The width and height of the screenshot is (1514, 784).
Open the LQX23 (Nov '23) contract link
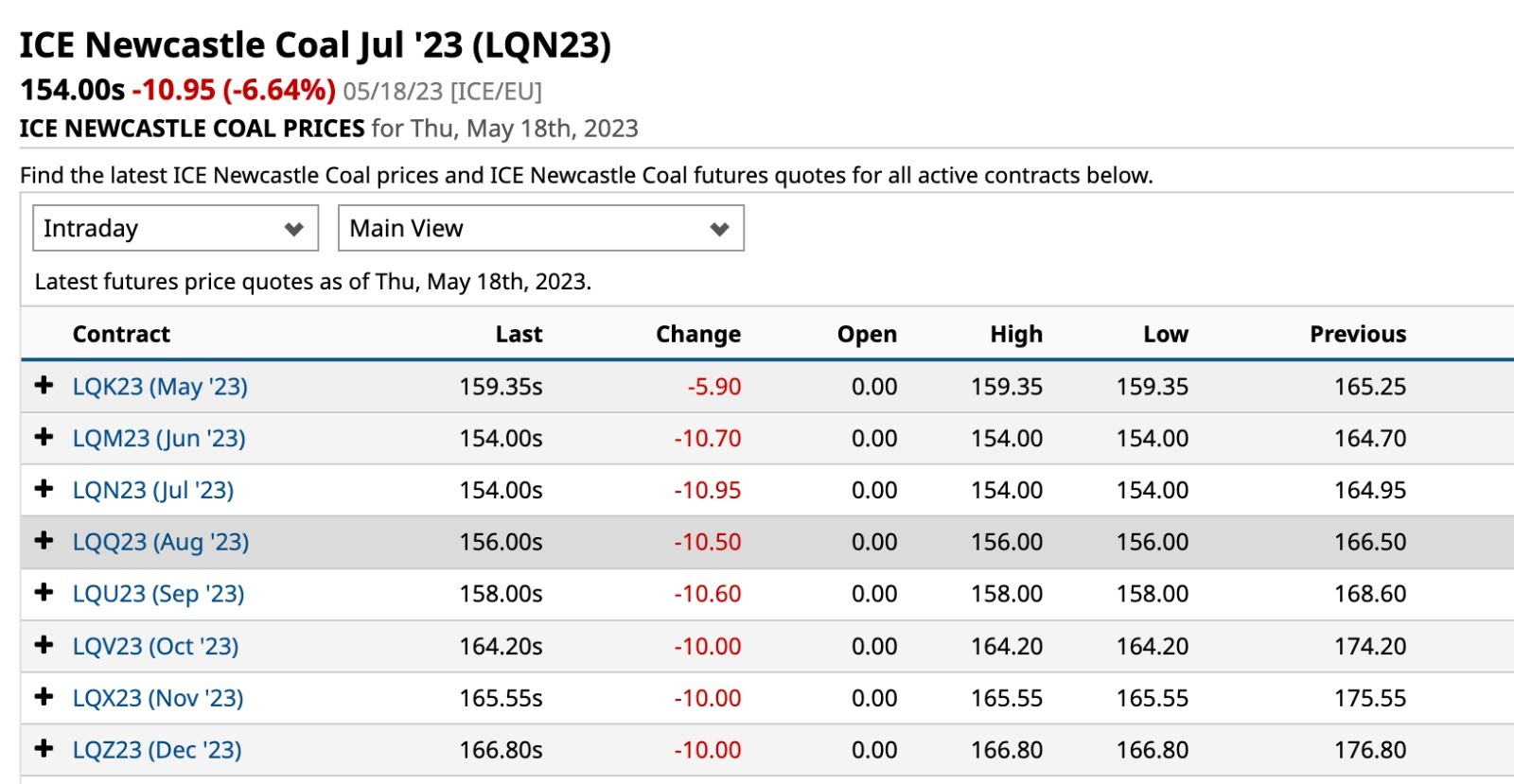[158, 699]
